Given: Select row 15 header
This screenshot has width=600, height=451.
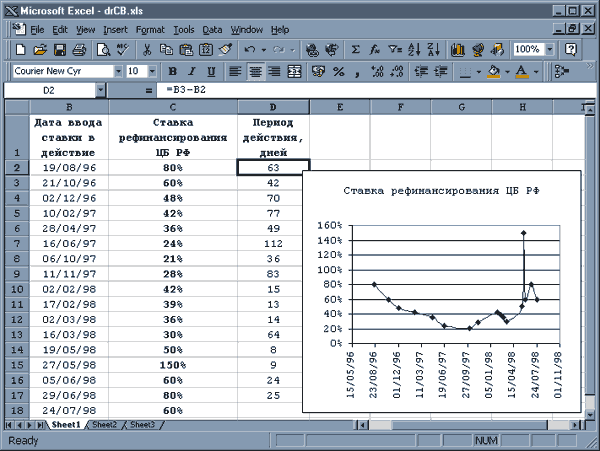Looking at the screenshot, I should 17,365.
